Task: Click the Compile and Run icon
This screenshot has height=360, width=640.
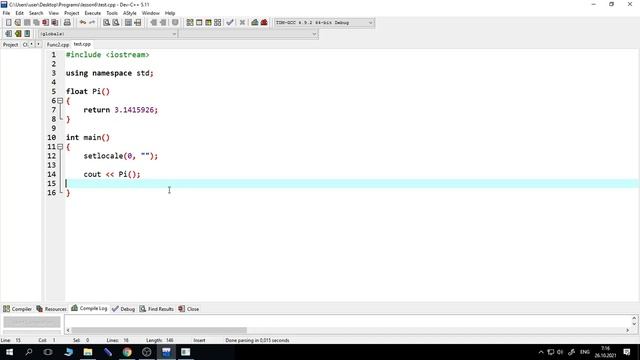Action: [x=208, y=23]
